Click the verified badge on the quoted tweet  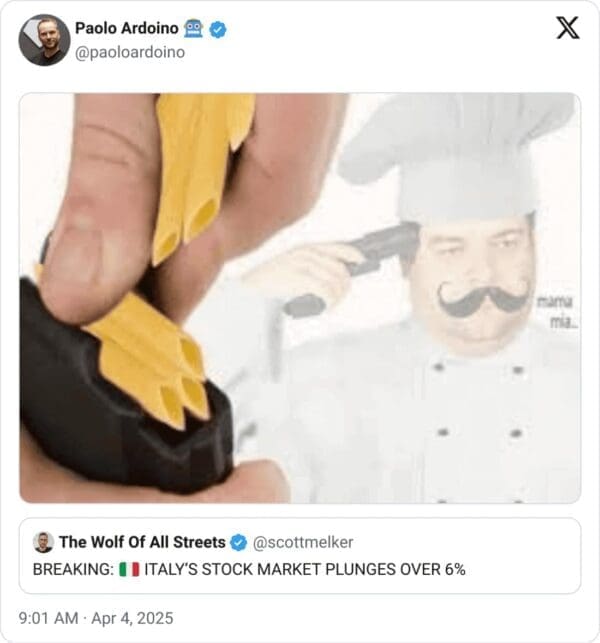(x=239, y=542)
